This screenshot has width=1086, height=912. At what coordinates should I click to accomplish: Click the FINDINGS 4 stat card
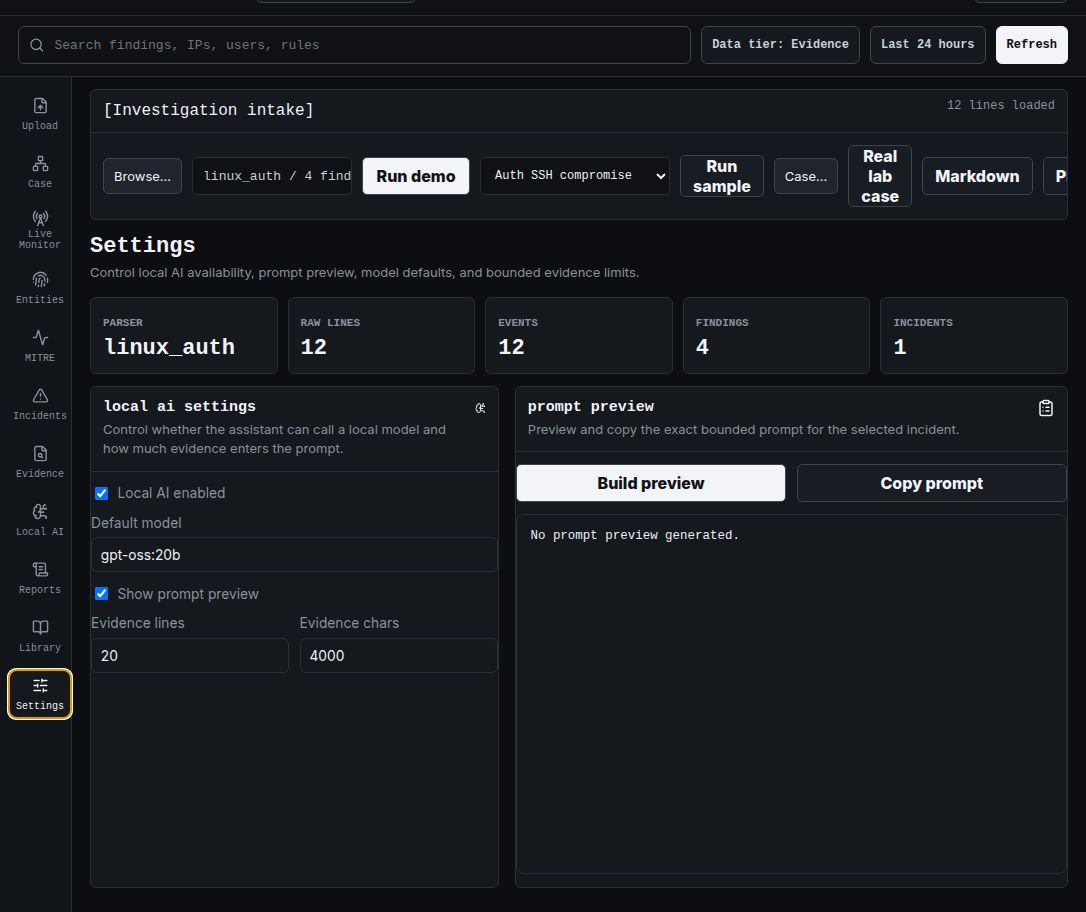click(x=776, y=336)
